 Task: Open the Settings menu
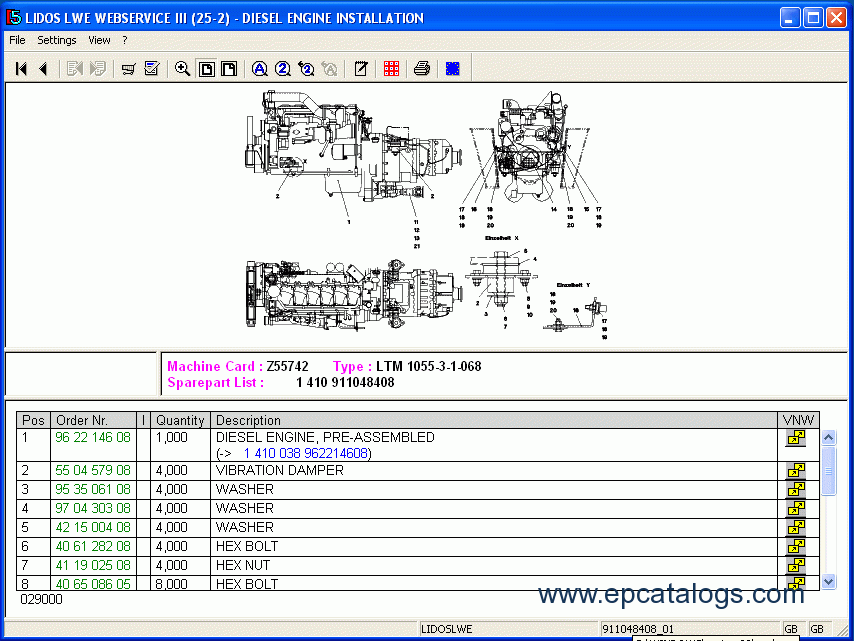57,40
